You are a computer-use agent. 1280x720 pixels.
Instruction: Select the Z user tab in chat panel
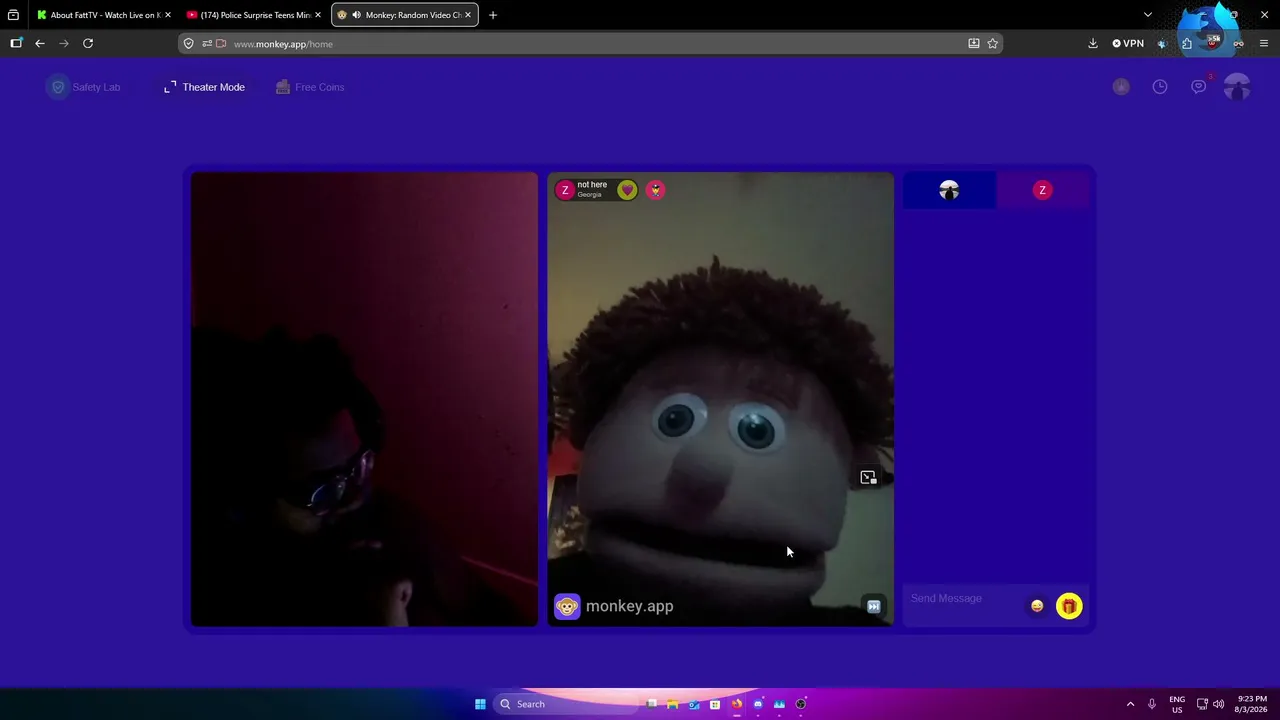tap(1042, 190)
